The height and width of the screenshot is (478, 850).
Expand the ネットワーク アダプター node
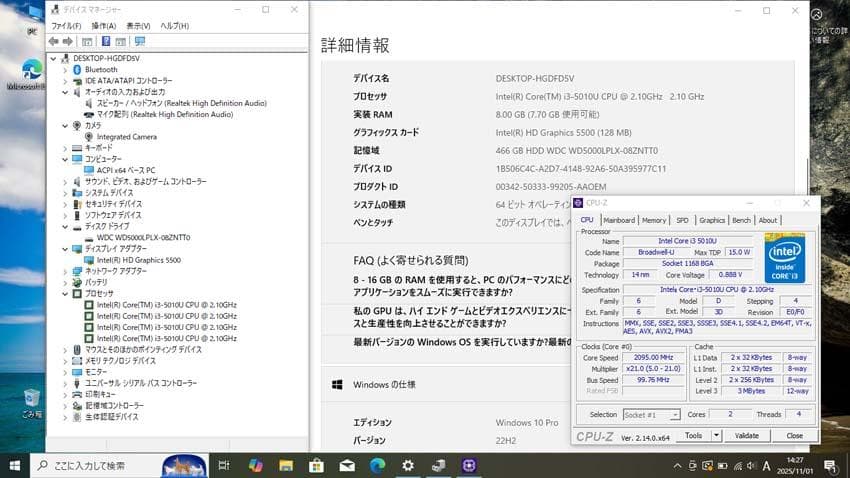click(x=65, y=271)
